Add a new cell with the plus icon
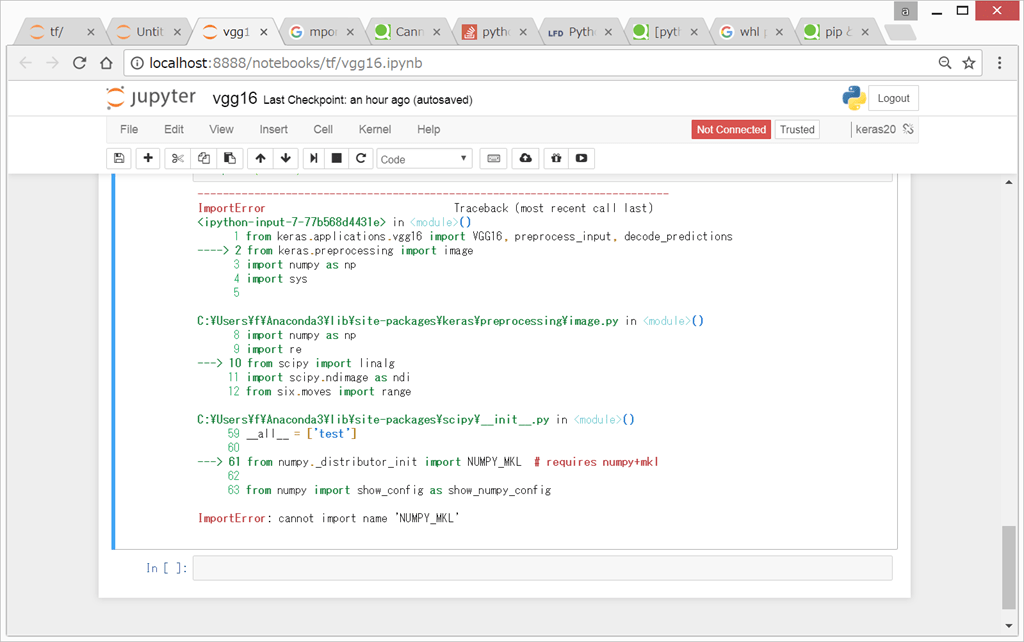 click(147, 158)
